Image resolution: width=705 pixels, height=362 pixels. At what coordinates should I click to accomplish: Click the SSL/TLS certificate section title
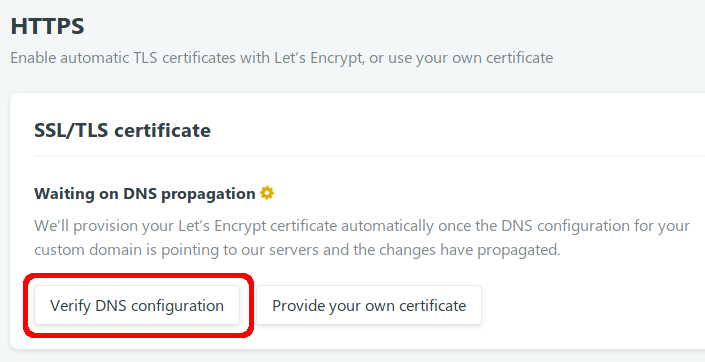click(122, 130)
